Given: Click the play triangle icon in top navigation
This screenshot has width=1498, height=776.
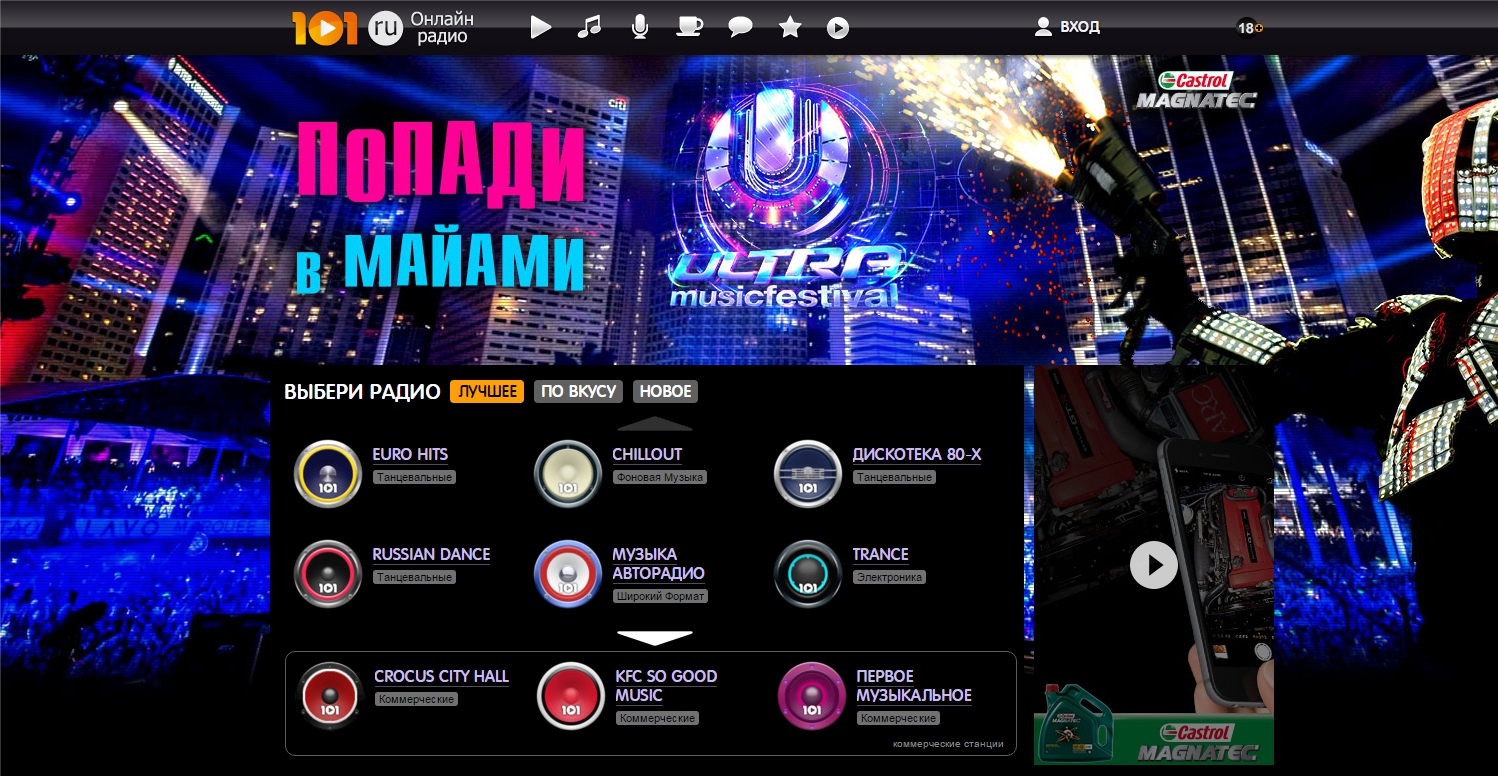Looking at the screenshot, I should point(541,27).
